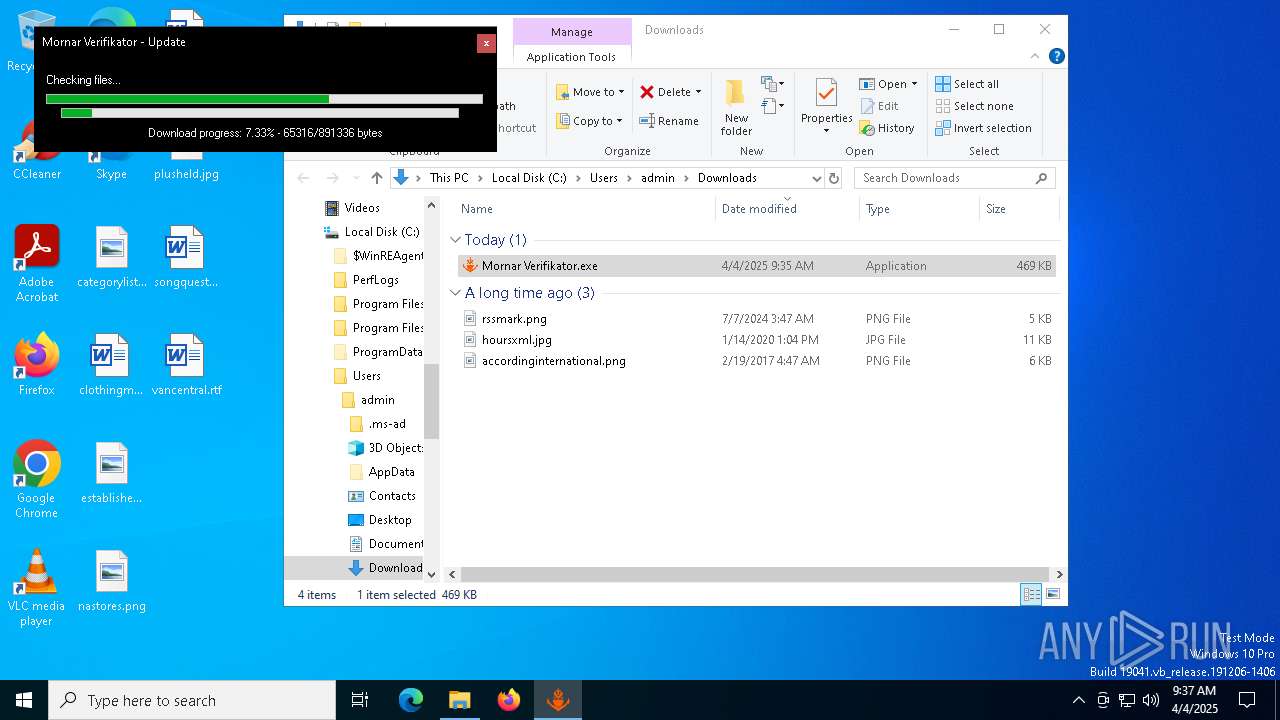This screenshot has height=720, width=1280.
Task: Click admin in the address breadcrumb
Action: pyautogui.click(x=658, y=178)
